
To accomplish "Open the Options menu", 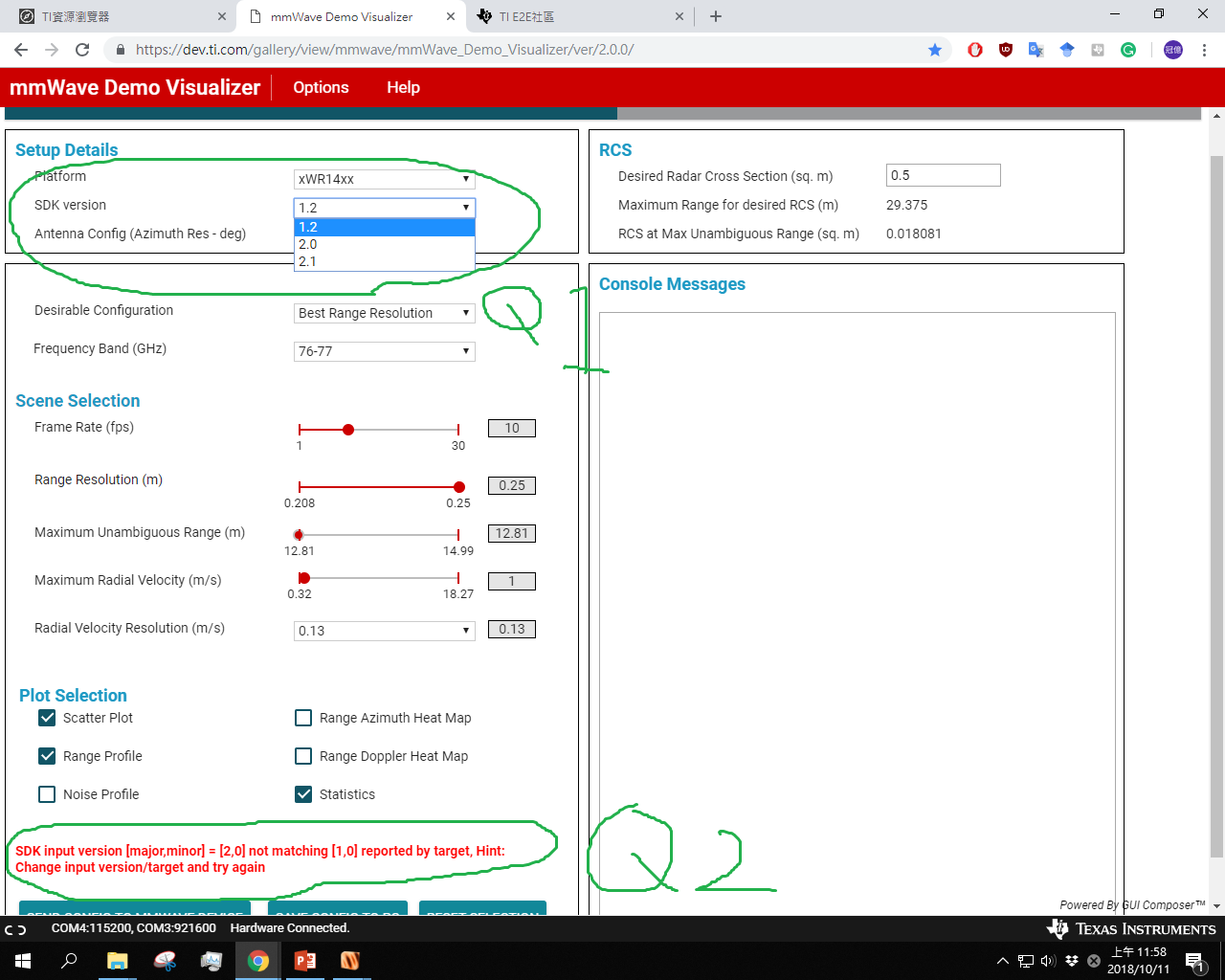I will coord(321,87).
